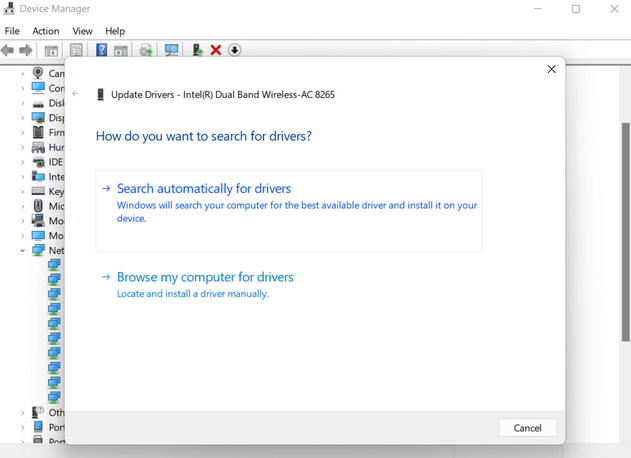Viewport: 631px width, 458px height.
Task: Expand the 'Mic' mice category chevron
Action: click(23, 206)
